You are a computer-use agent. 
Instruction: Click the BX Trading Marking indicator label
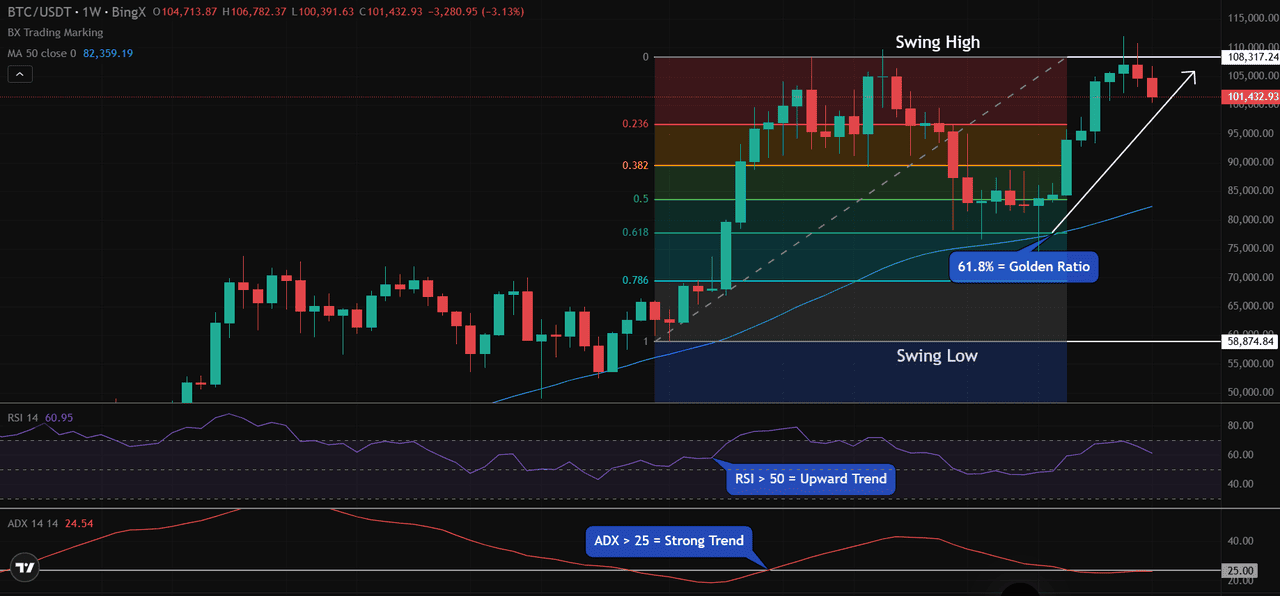(54, 32)
